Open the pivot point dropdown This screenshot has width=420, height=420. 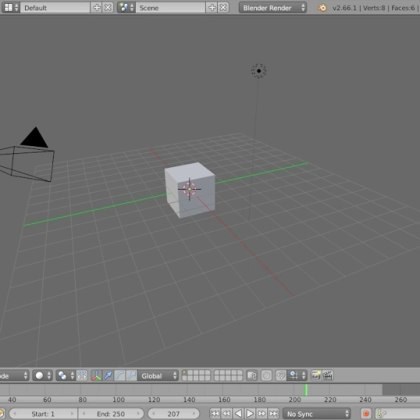tap(65, 376)
